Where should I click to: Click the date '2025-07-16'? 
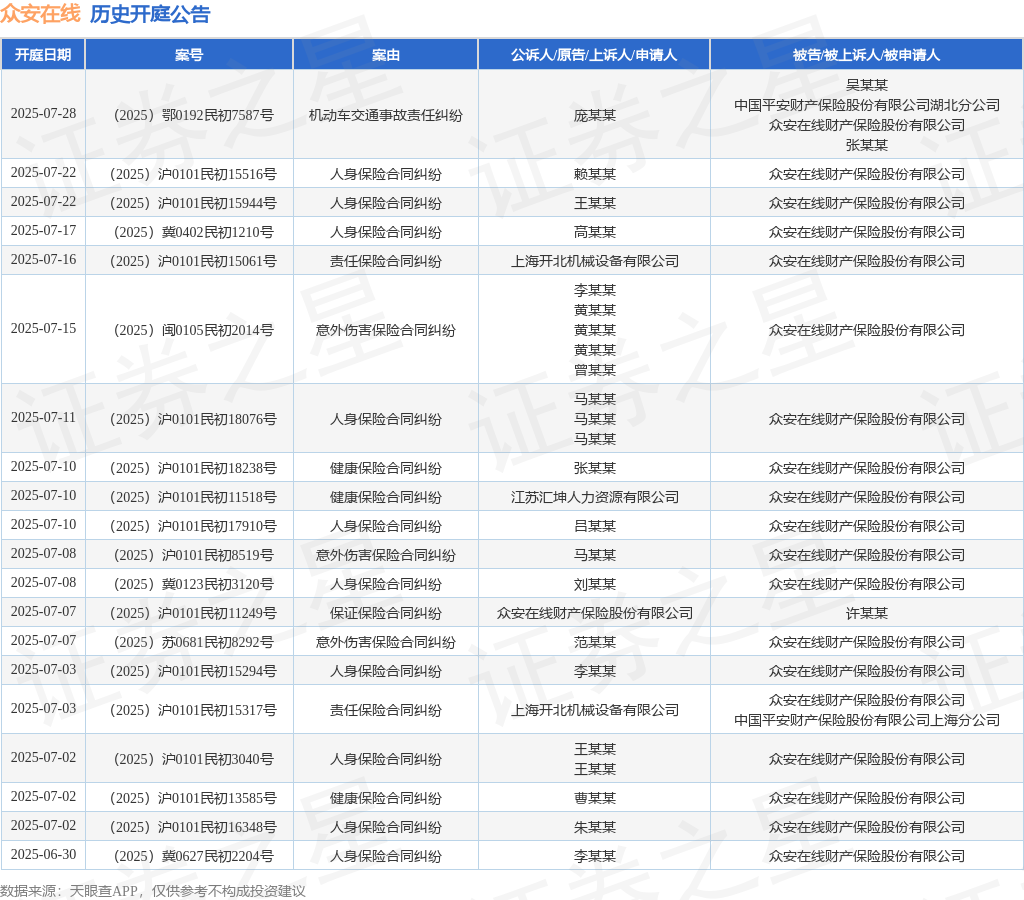click(43, 259)
